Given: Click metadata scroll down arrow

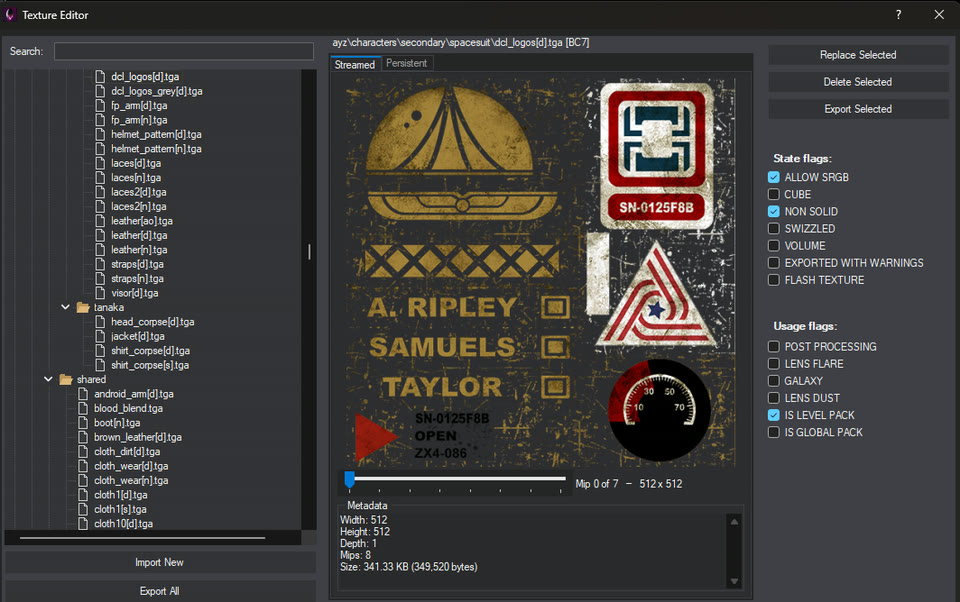Looking at the screenshot, I should pos(734,581).
